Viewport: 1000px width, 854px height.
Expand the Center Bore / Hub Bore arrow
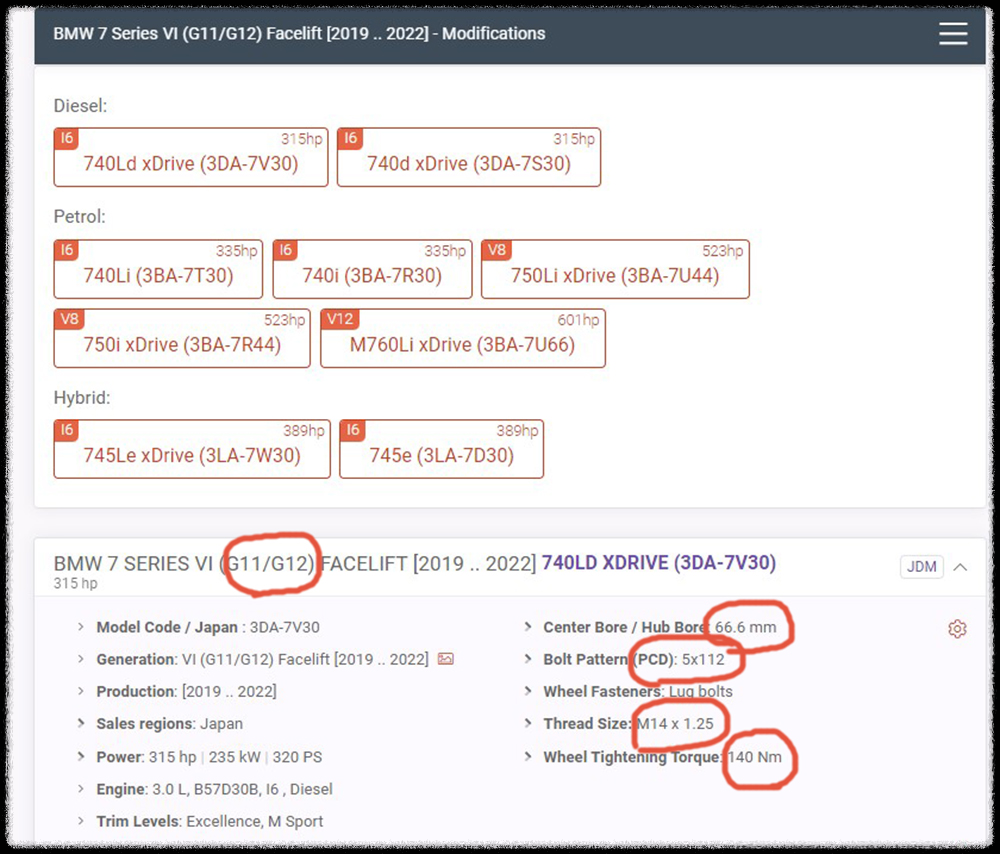527,626
